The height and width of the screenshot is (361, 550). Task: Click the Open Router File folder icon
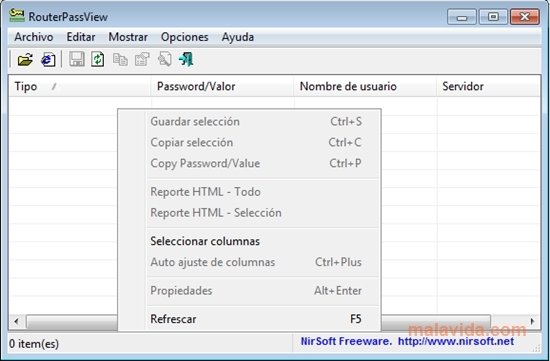(x=25, y=59)
